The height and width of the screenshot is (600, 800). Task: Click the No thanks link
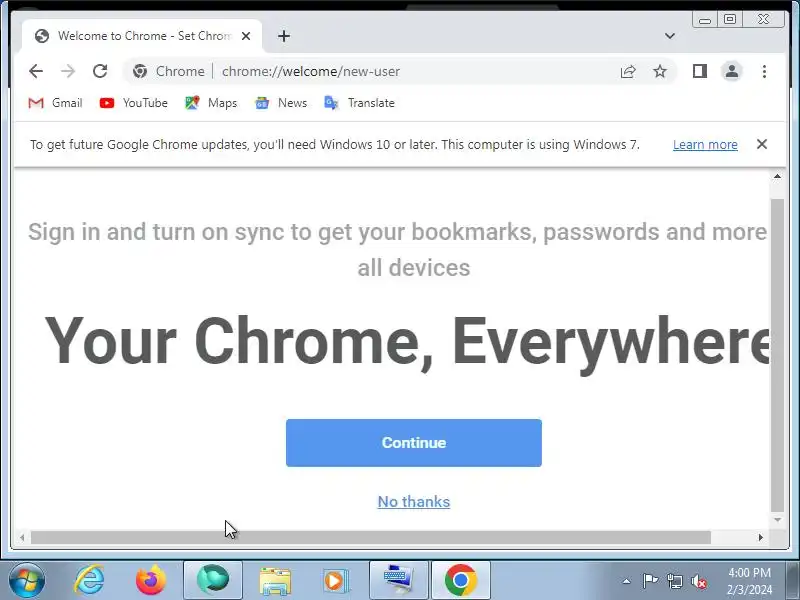[414, 502]
